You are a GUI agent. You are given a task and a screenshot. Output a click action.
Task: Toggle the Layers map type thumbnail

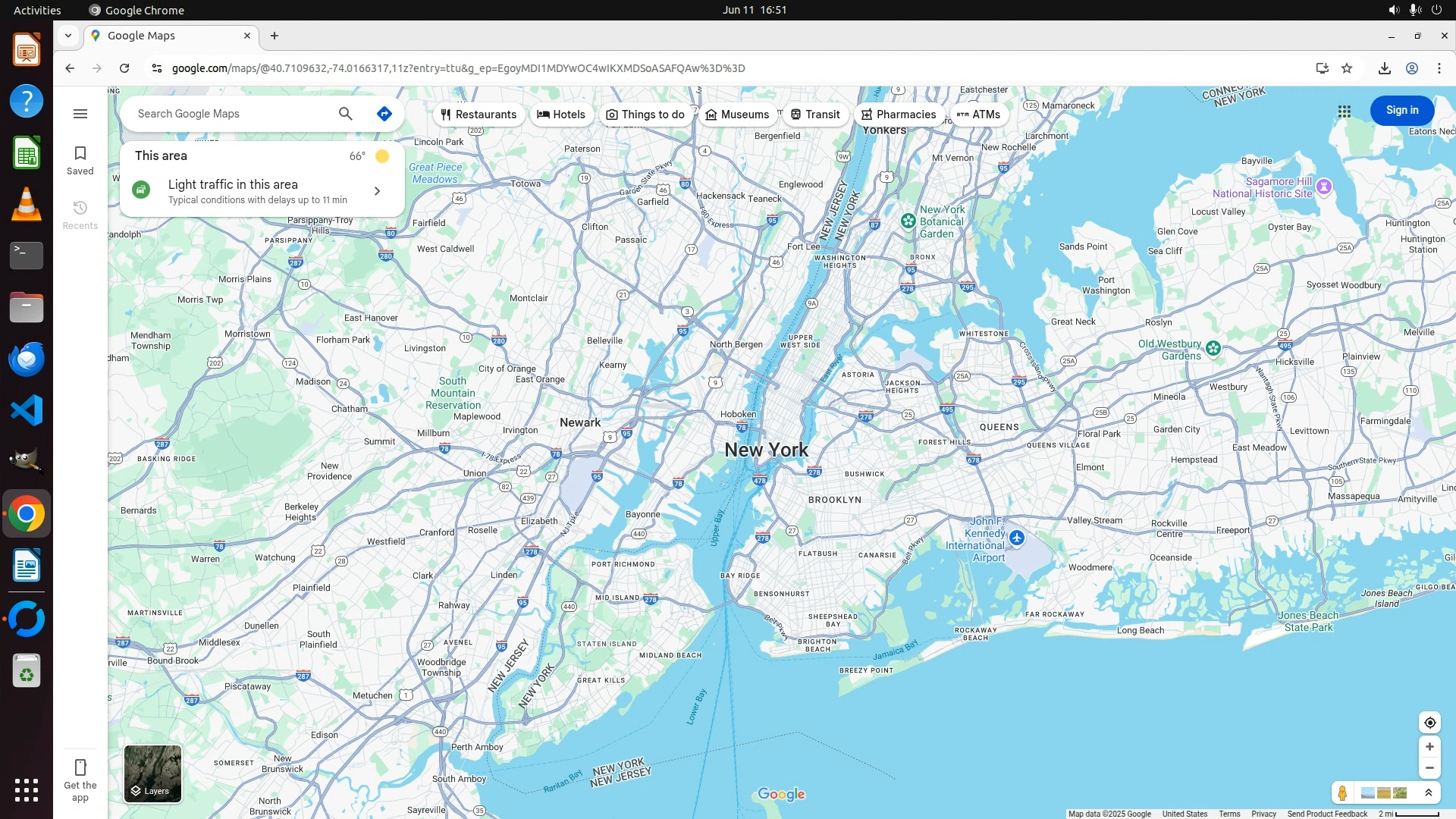152,773
